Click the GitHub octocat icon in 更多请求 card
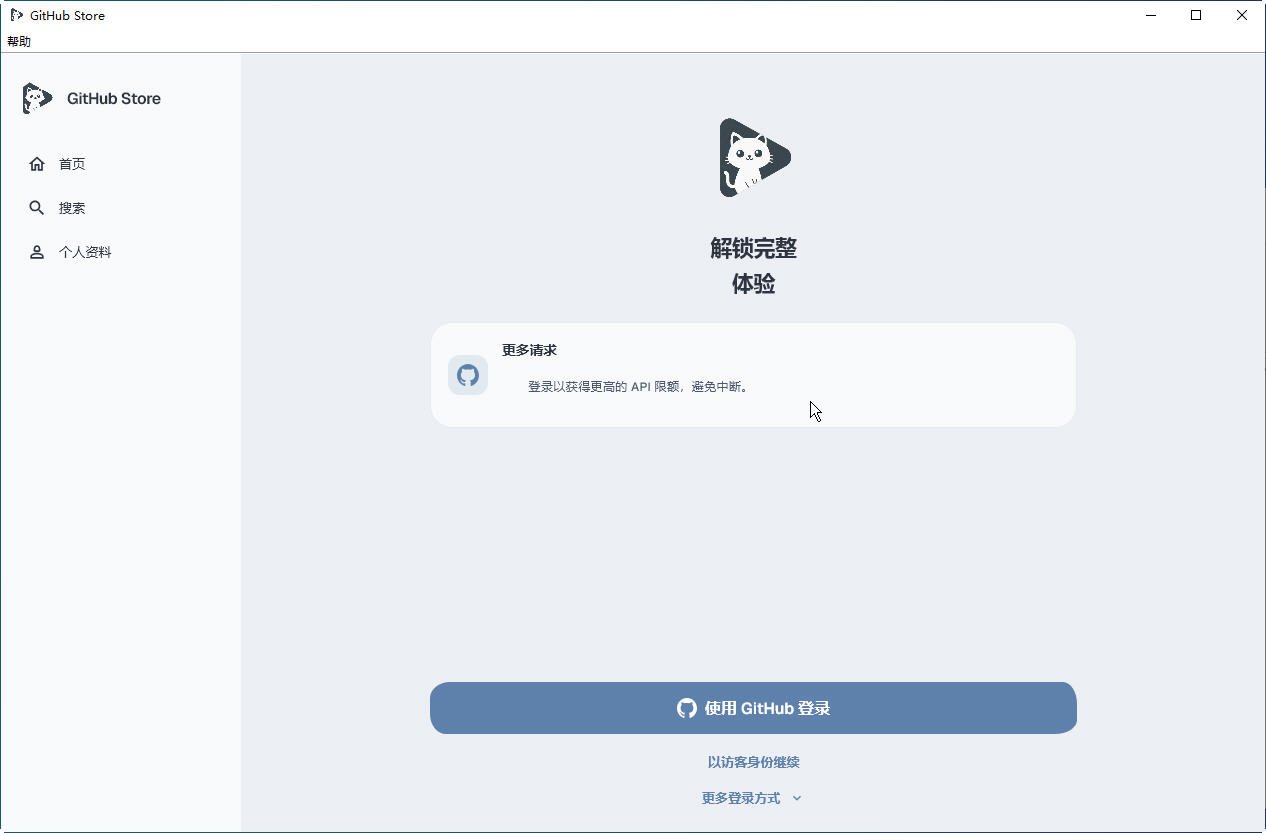1266x833 pixels. click(x=468, y=375)
